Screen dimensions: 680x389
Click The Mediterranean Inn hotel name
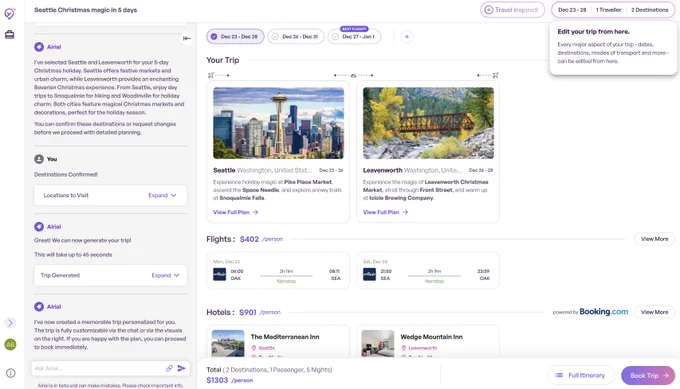[285, 337]
